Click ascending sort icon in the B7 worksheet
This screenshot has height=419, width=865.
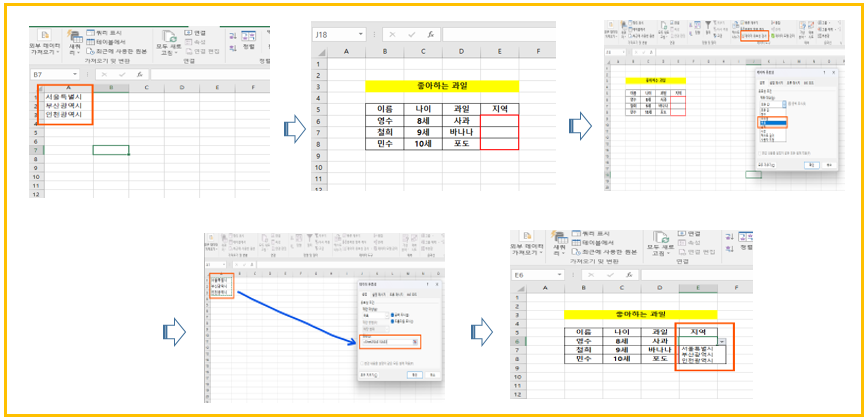[x=233, y=36]
